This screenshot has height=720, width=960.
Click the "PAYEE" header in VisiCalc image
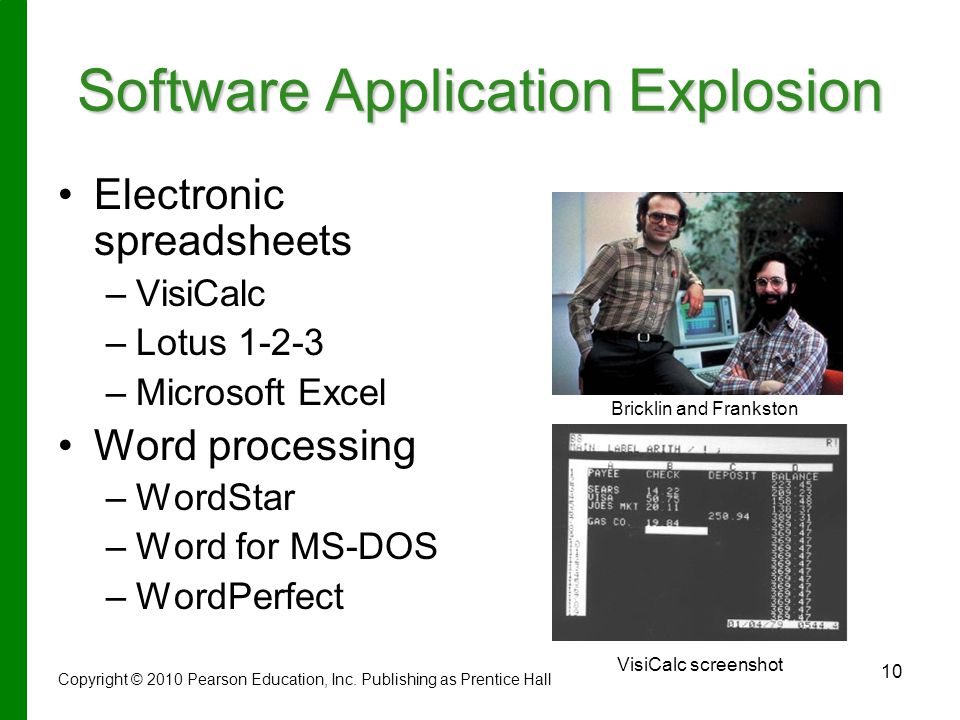pyautogui.click(x=604, y=473)
